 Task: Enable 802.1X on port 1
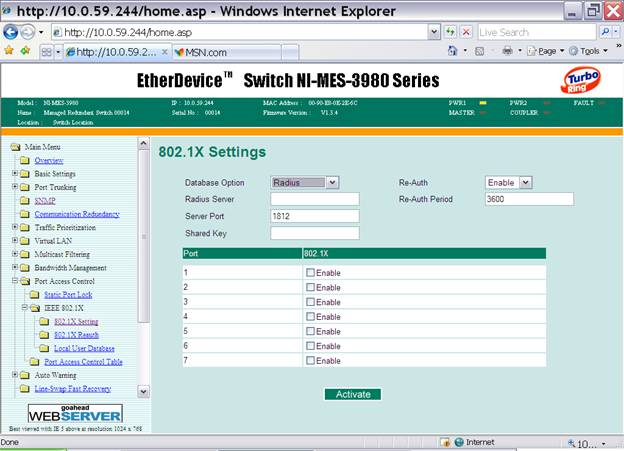(x=310, y=273)
